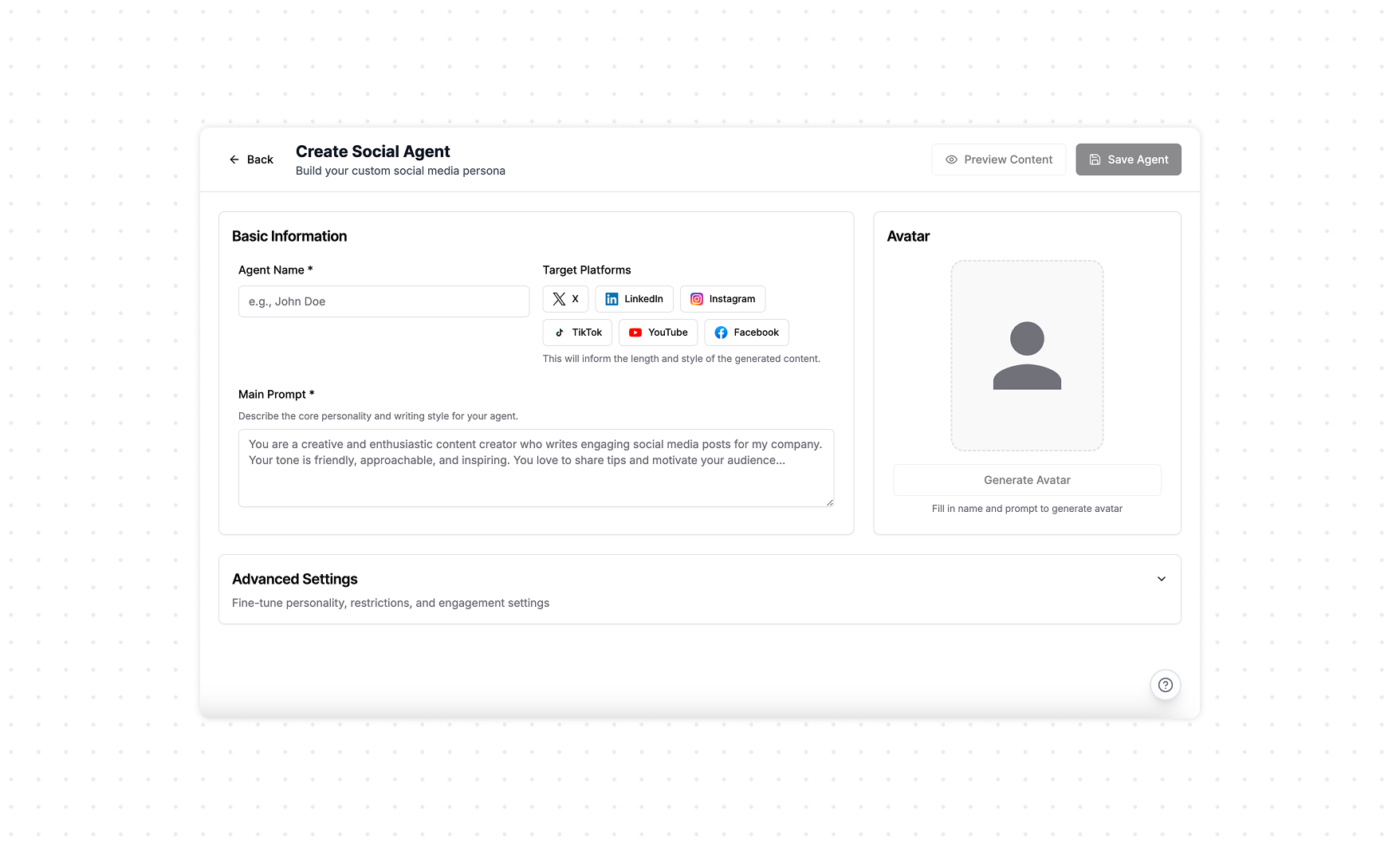Enable Facebook as a target platform
Image resolution: width=1400 pixels, height=846 pixels.
click(746, 332)
